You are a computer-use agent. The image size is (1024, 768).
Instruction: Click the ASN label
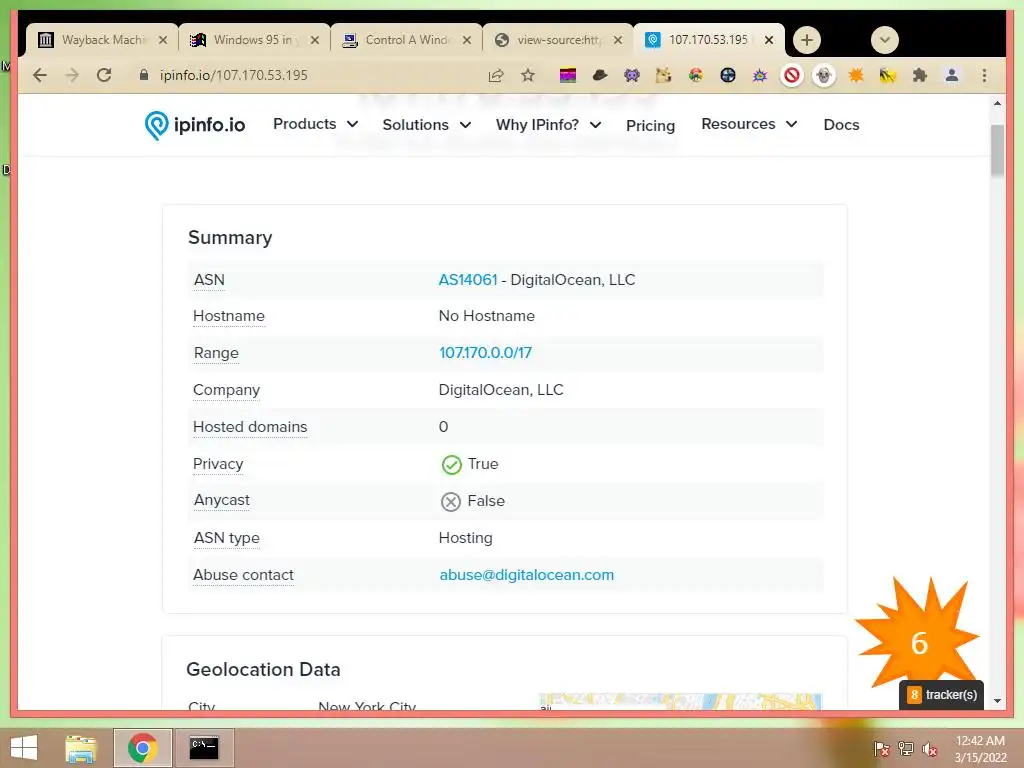pyautogui.click(x=209, y=280)
